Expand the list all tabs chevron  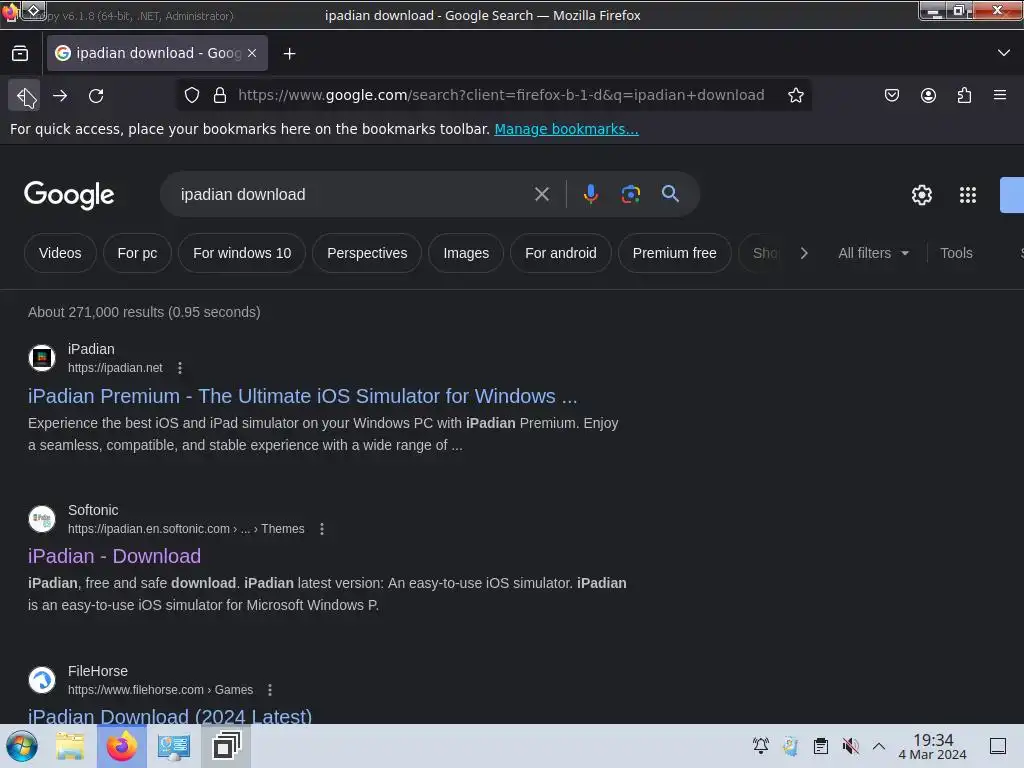click(1004, 53)
